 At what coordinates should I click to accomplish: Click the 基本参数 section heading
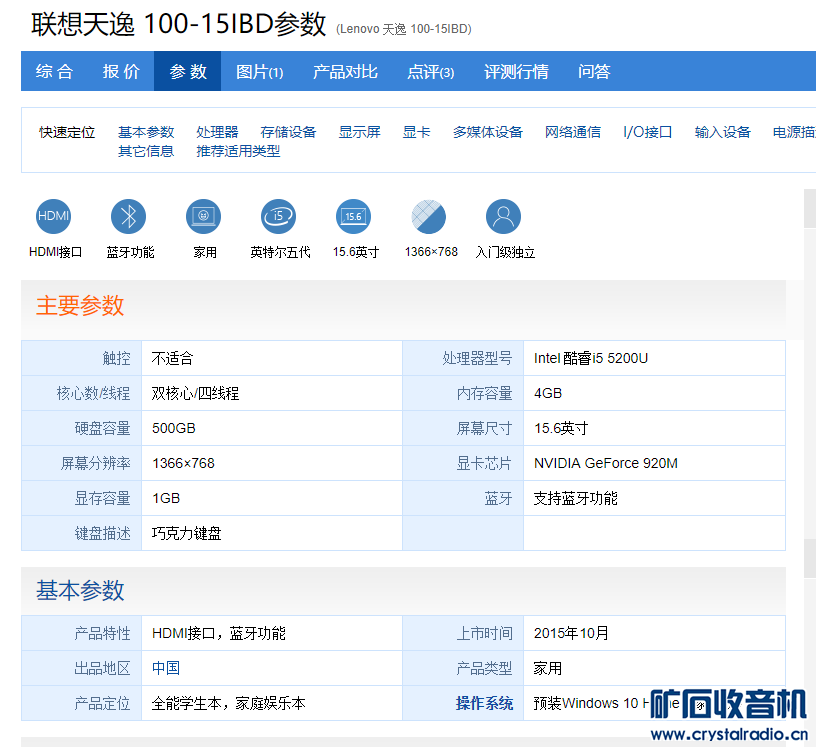[x=80, y=591]
